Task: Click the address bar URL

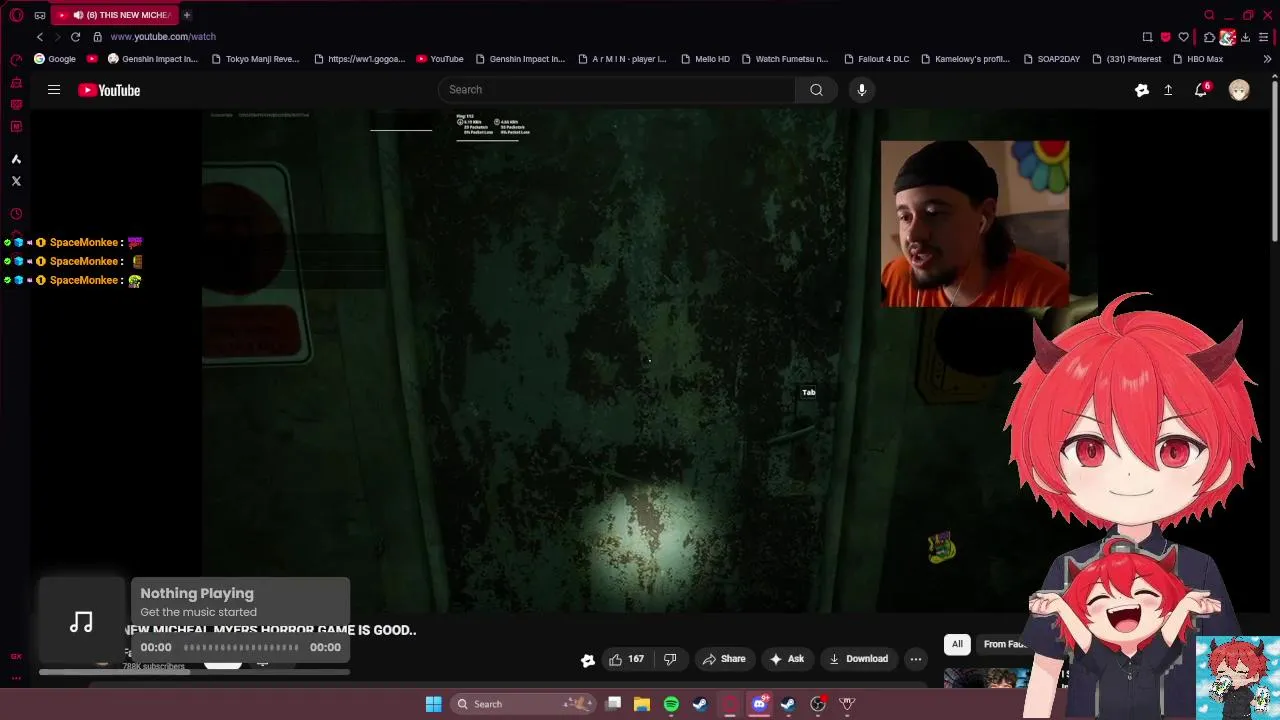Action: 163,37
